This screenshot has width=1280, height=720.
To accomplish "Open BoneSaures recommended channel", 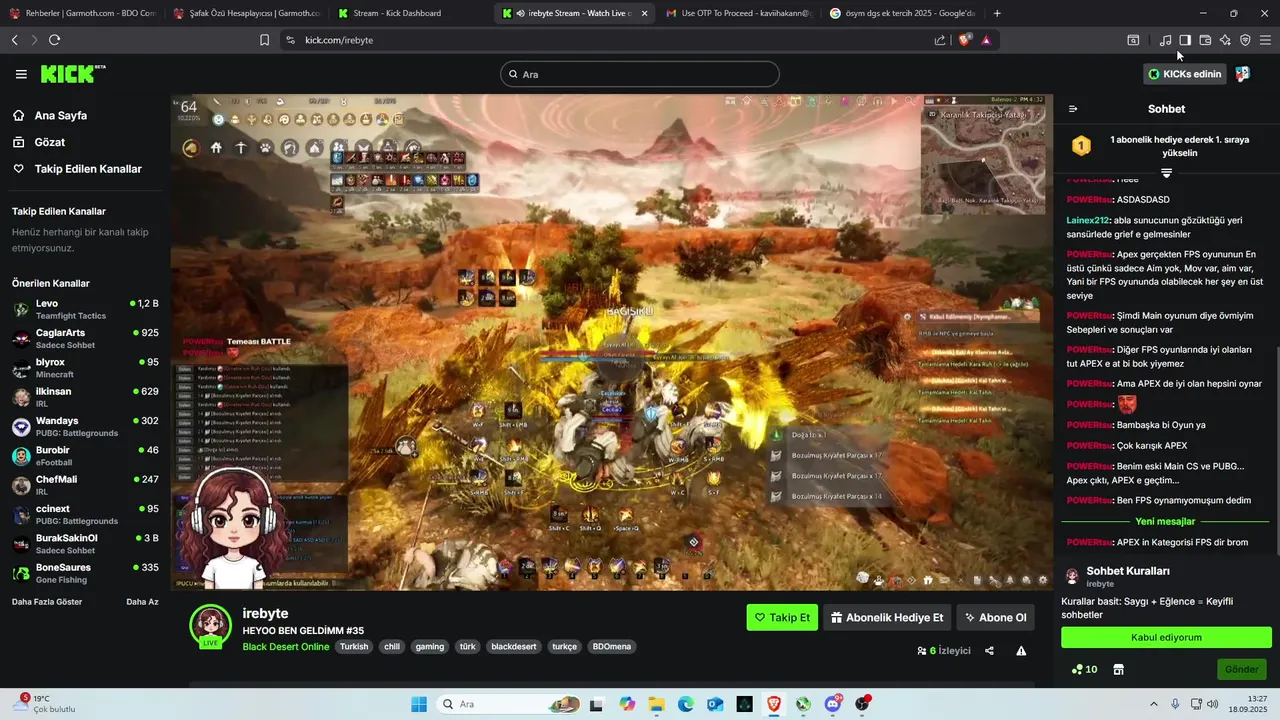I will click(x=85, y=573).
